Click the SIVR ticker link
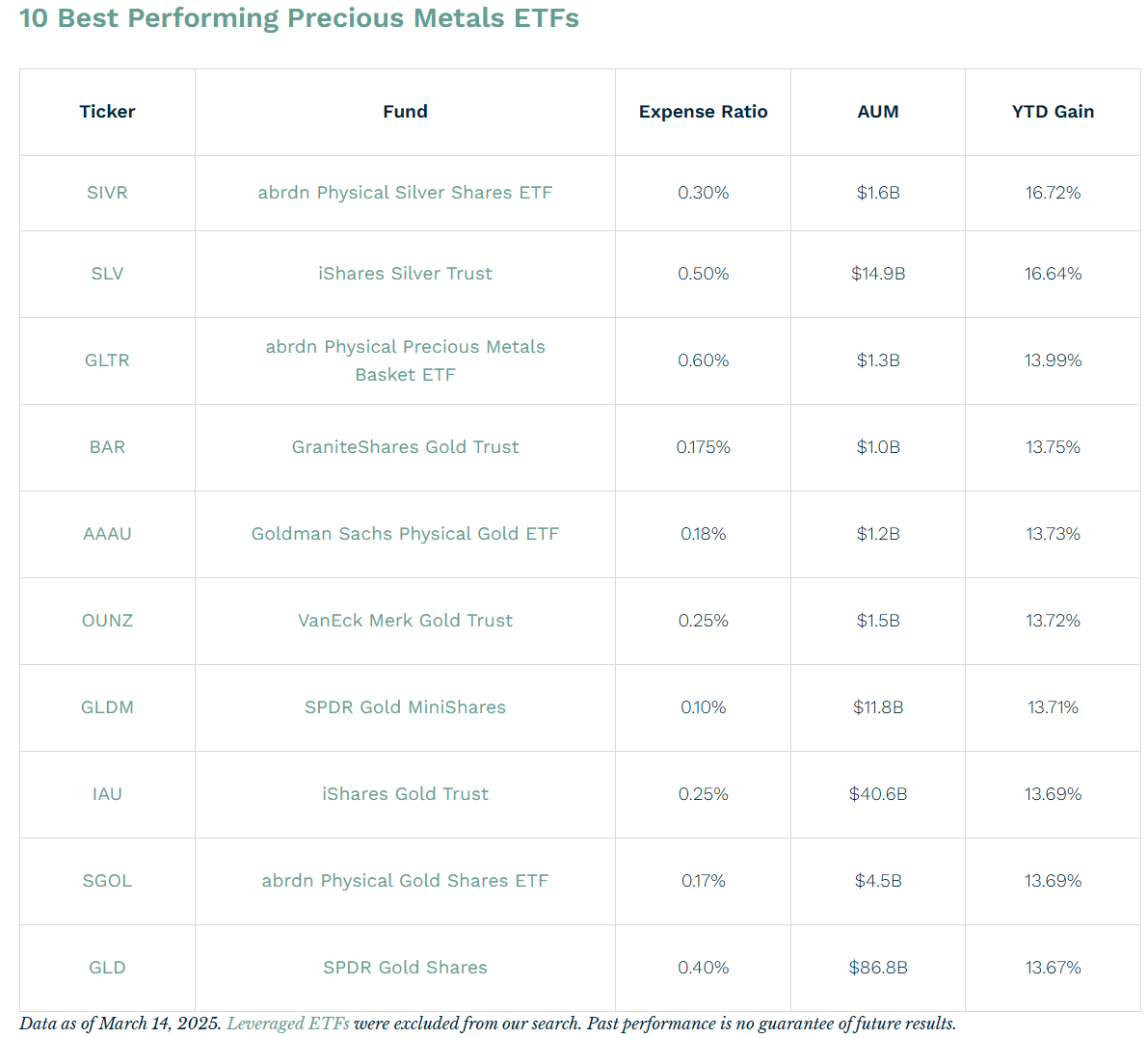The width and height of the screenshot is (1148, 1038). pos(107,193)
